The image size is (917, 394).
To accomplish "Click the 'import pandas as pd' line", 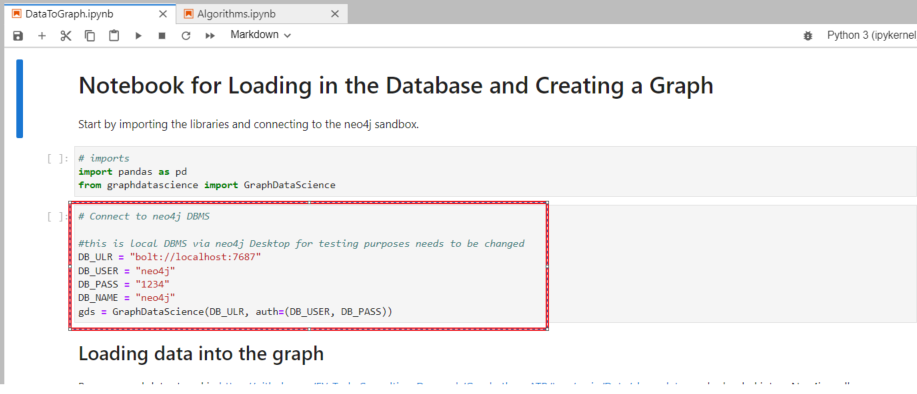I will [x=133, y=171].
